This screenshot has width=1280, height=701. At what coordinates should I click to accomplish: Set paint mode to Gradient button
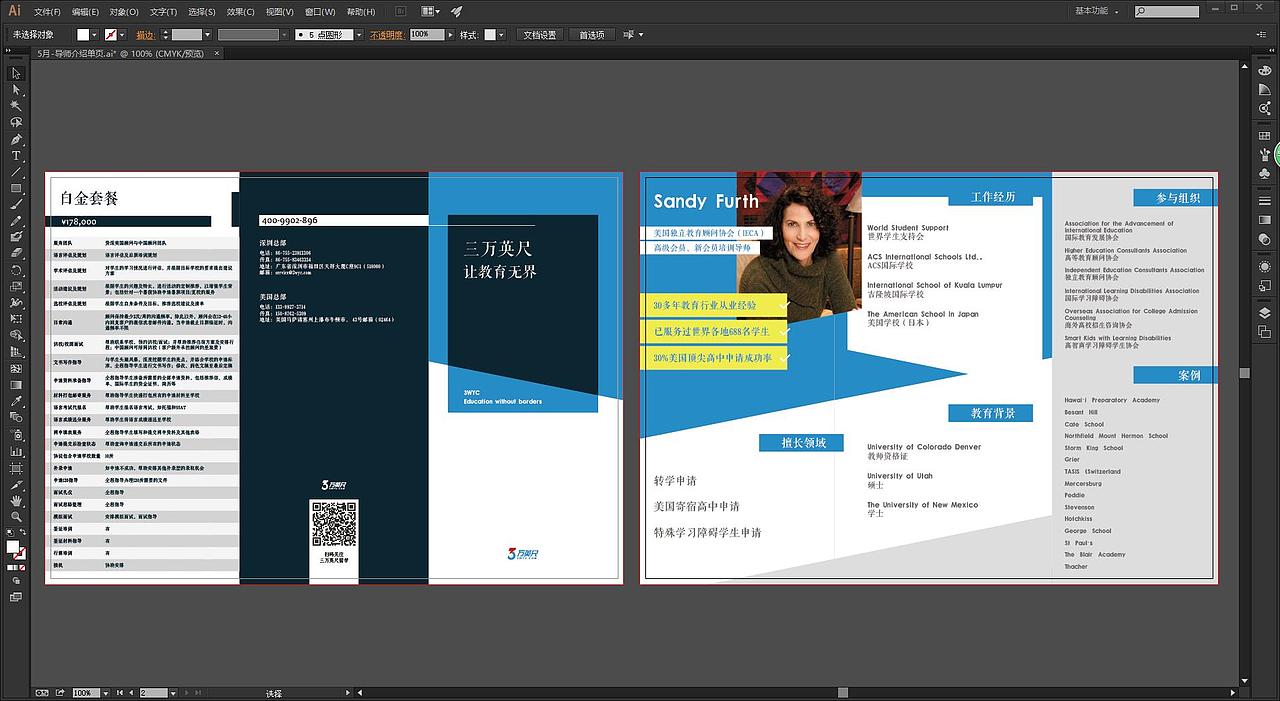pos(17,568)
